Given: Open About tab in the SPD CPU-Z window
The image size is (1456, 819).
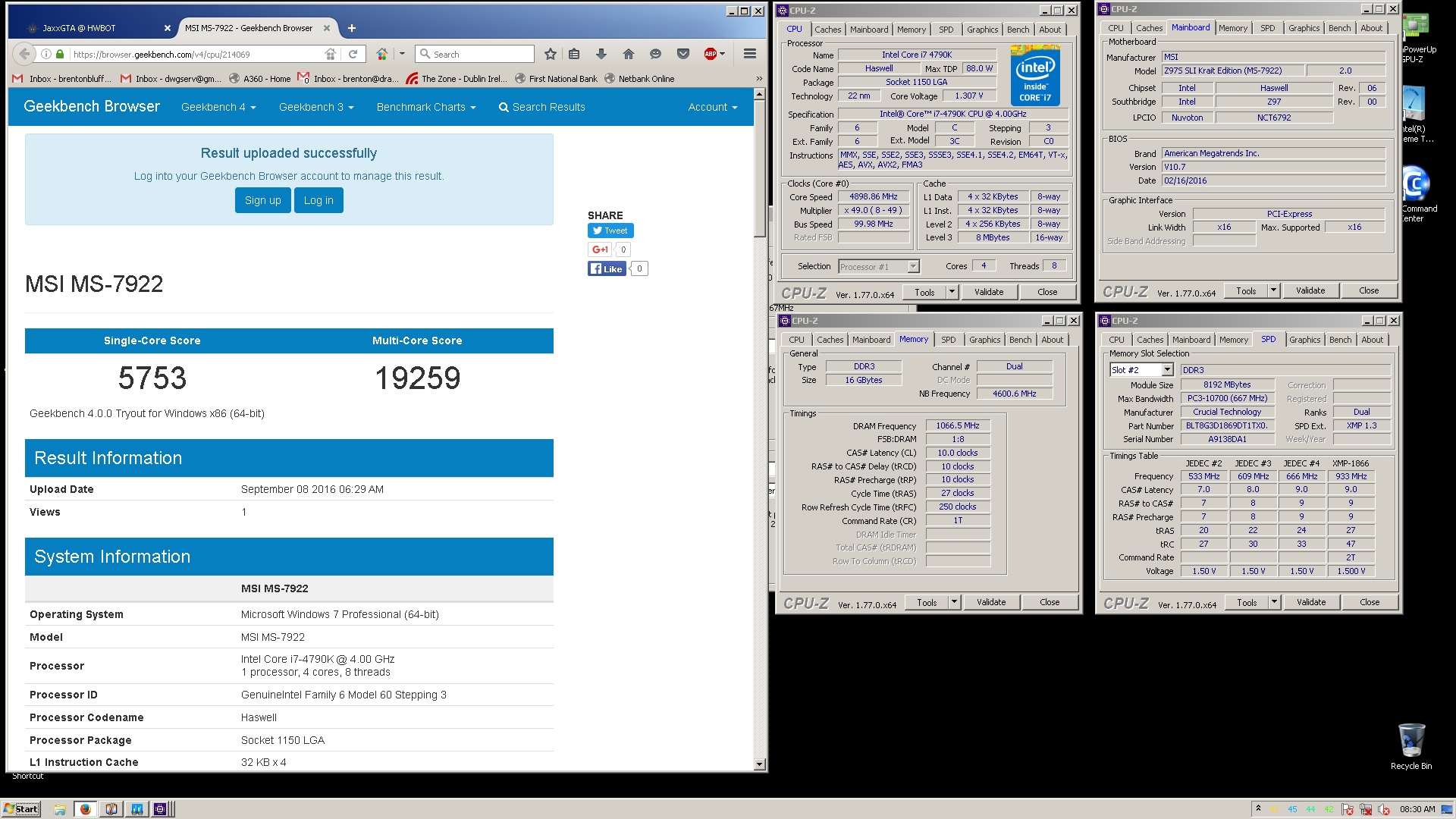Looking at the screenshot, I should [x=1372, y=340].
